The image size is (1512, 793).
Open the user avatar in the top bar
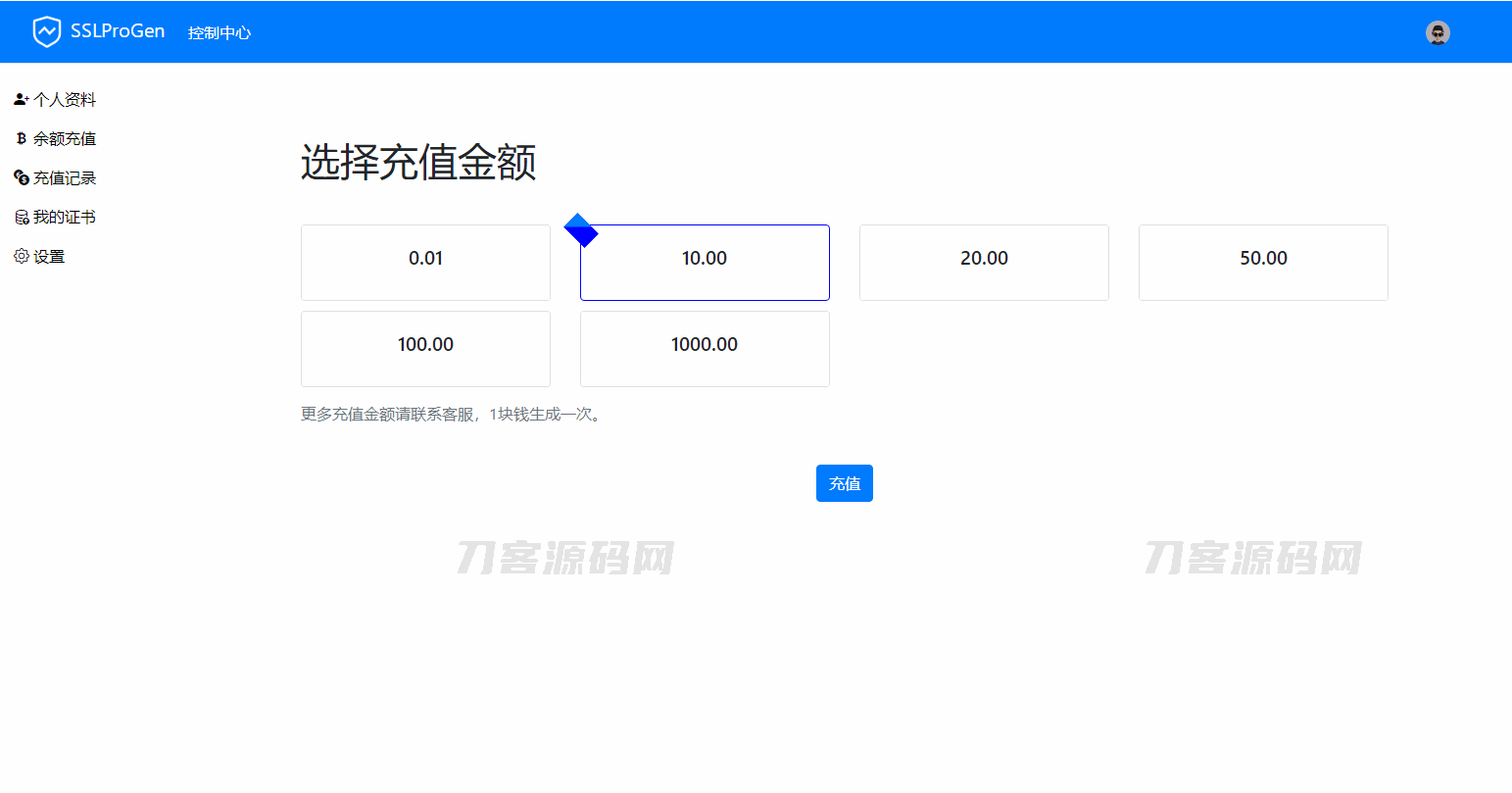pyautogui.click(x=1438, y=32)
